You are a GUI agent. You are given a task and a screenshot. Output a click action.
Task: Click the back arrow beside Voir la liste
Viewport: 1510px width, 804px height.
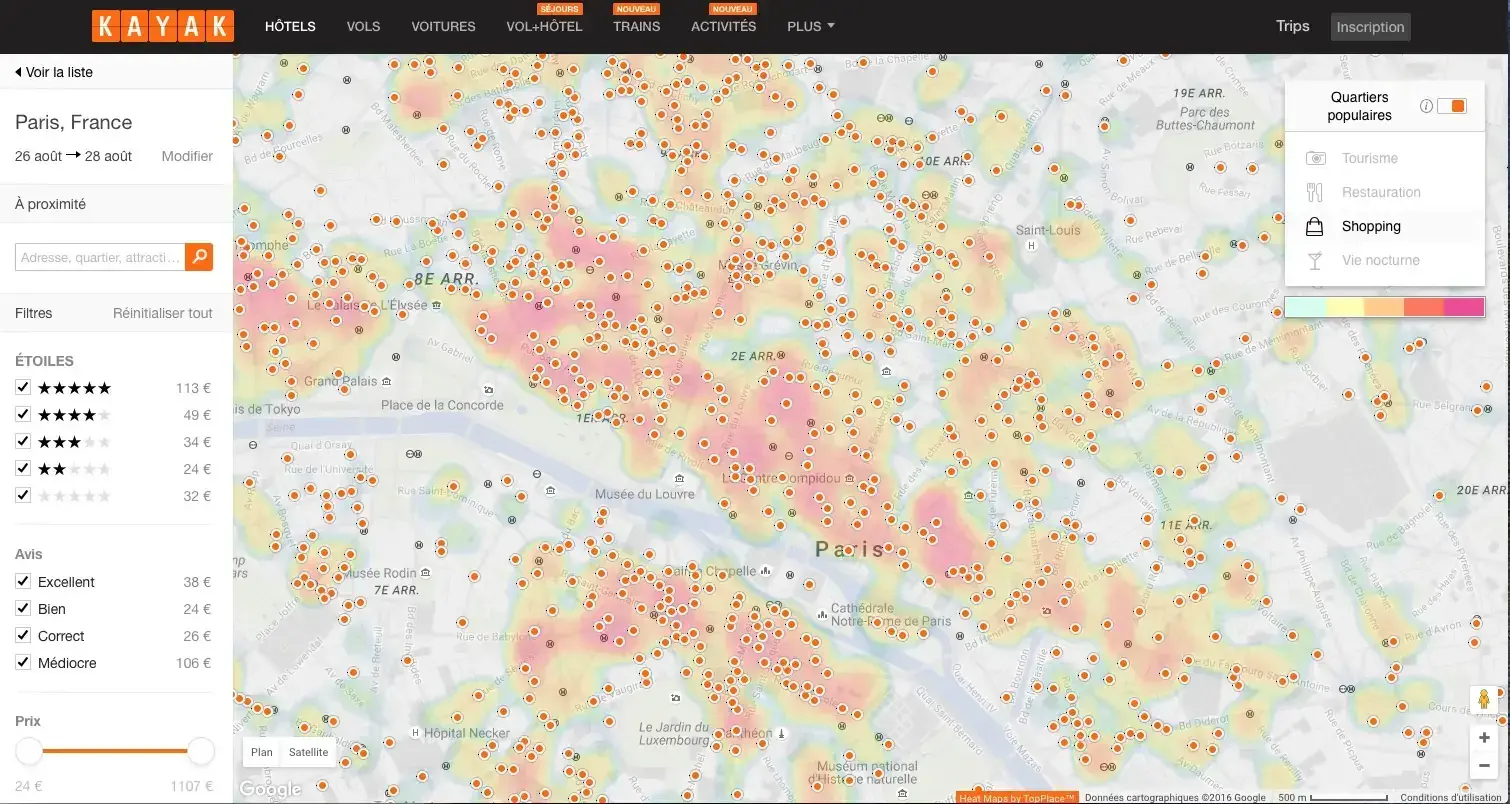18,72
